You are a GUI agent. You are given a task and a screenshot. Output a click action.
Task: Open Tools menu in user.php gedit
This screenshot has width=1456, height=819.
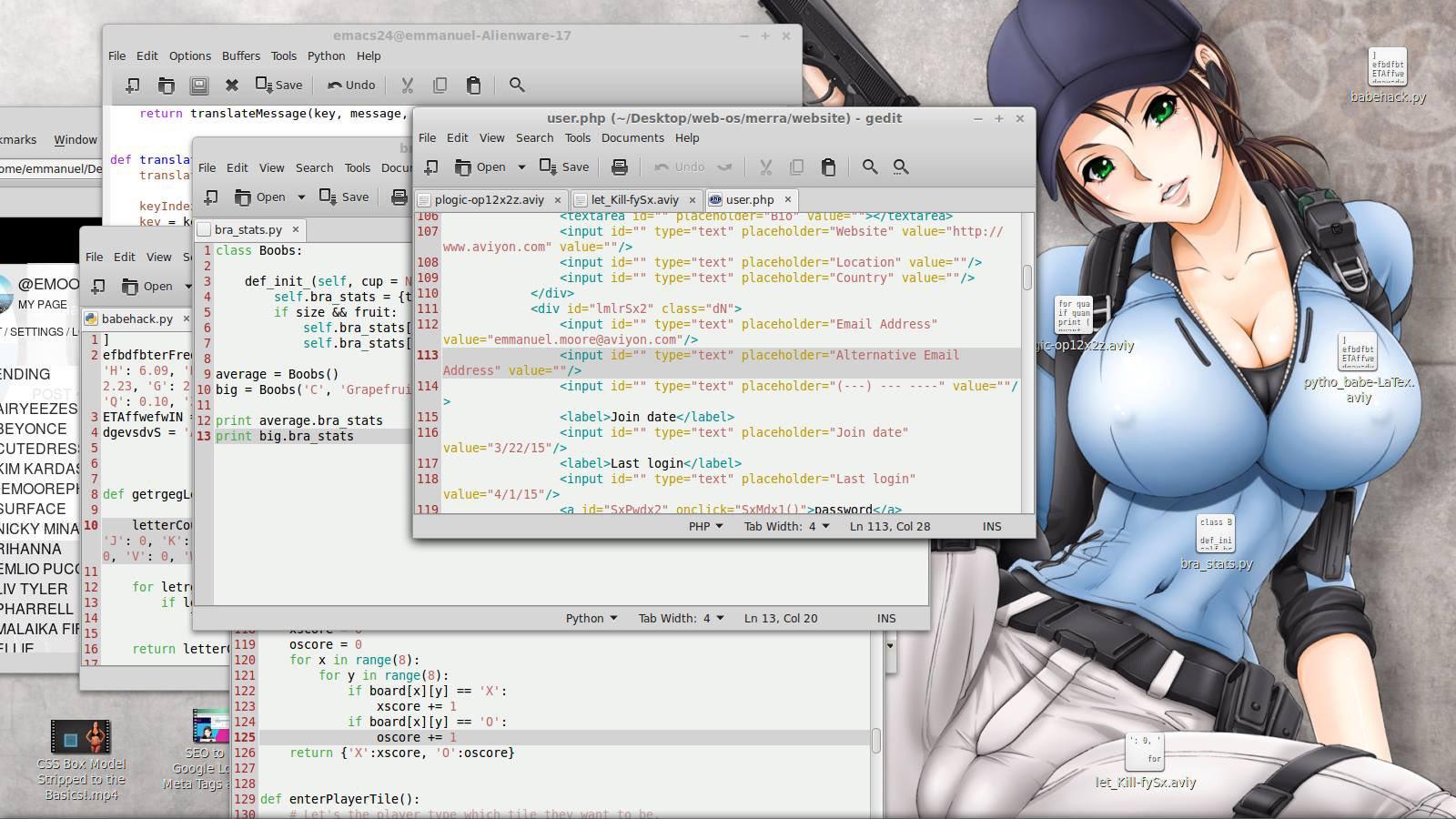(578, 138)
